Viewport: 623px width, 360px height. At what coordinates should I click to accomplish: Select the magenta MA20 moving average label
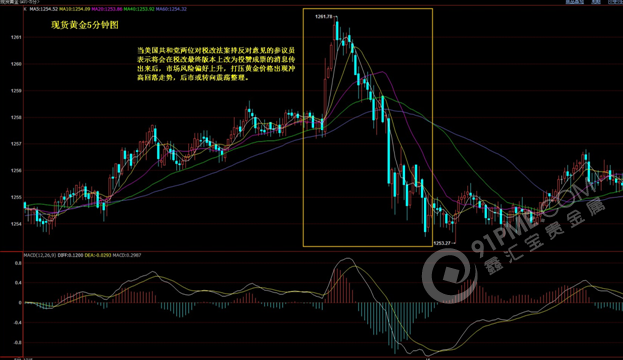coord(107,9)
